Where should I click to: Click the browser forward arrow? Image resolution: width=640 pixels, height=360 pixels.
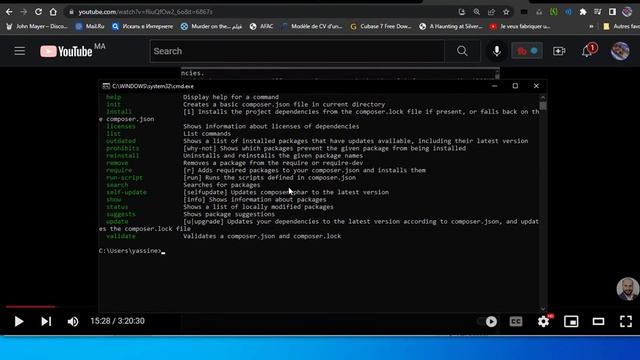[x=24, y=12]
